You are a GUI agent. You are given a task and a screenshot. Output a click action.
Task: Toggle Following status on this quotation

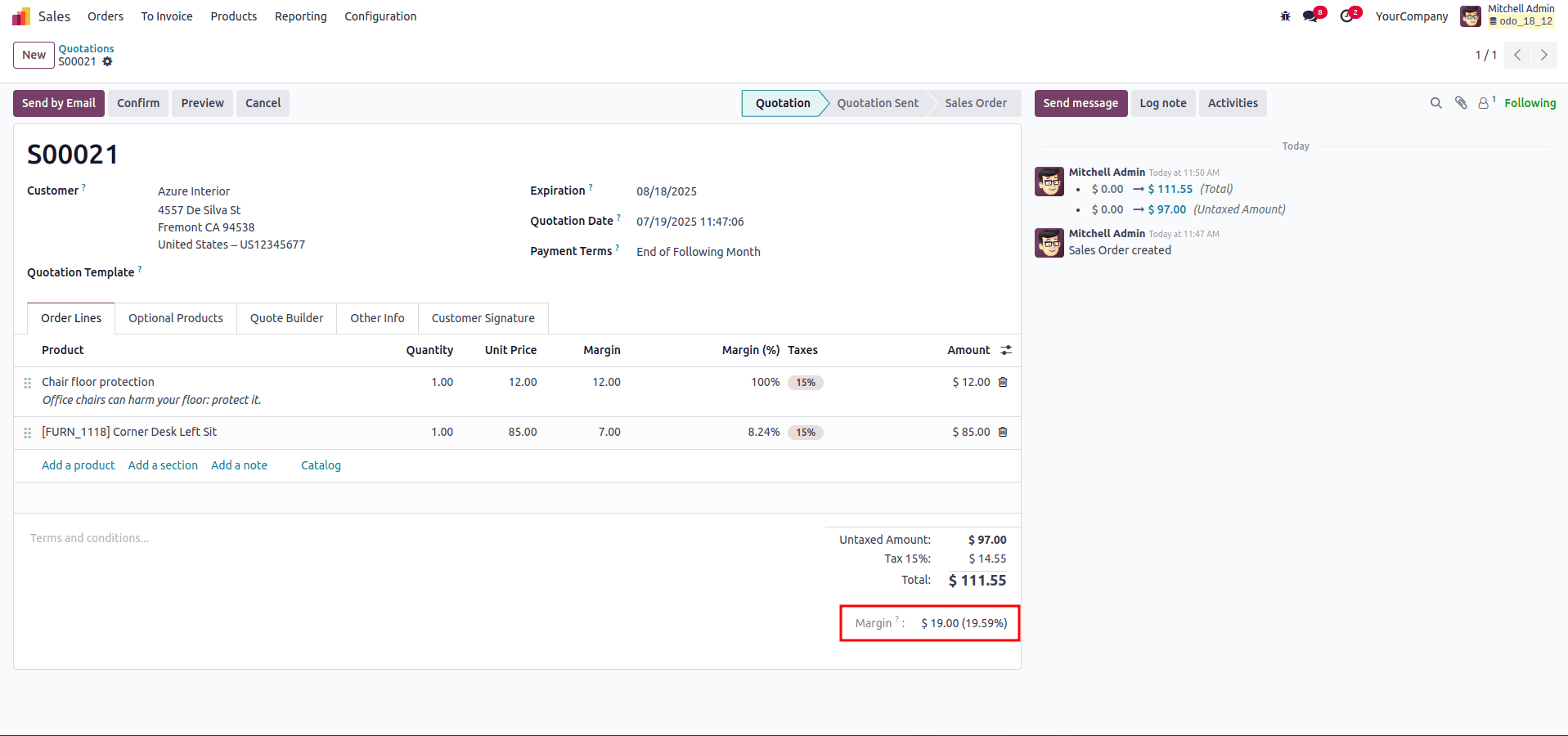(x=1530, y=103)
